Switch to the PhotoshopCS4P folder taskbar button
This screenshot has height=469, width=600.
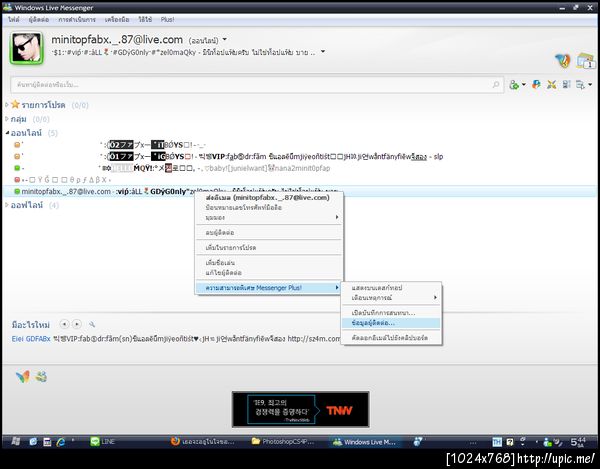(283, 442)
